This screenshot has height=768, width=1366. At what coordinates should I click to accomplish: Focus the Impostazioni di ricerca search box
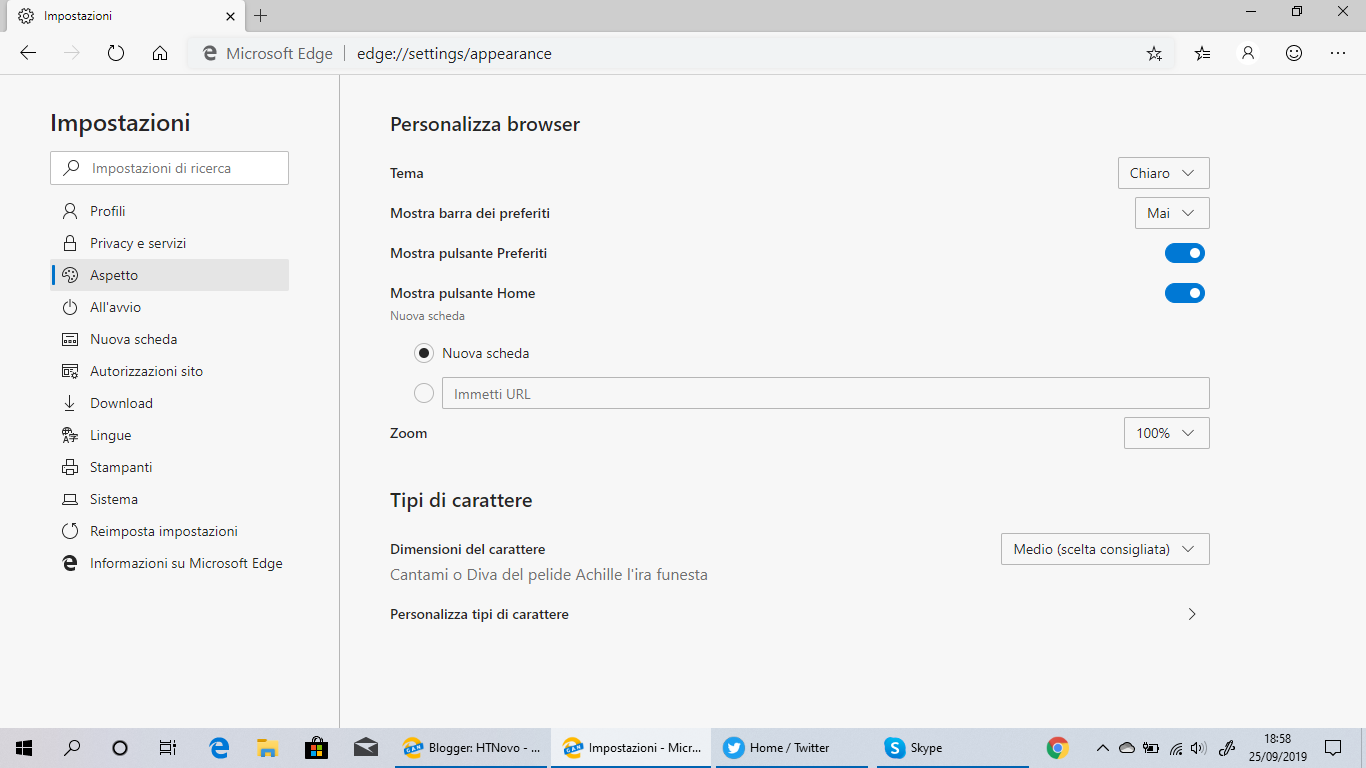(170, 168)
